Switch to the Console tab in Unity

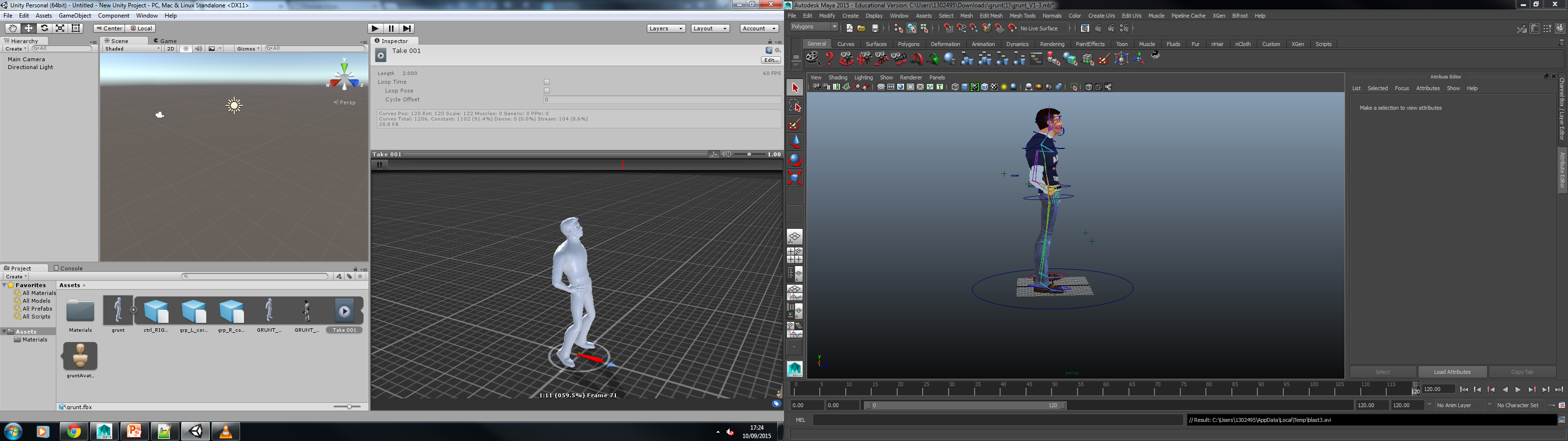(x=68, y=268)
